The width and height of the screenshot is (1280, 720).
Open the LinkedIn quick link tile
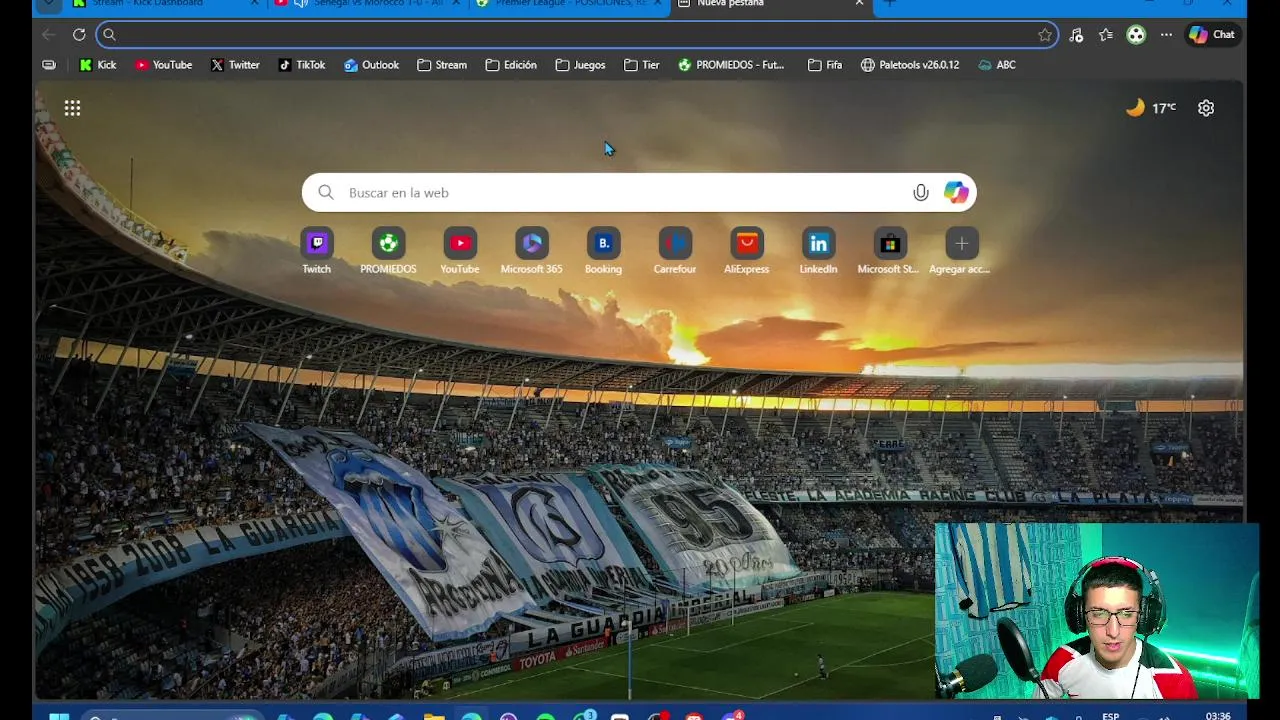[x=818, y=251]
